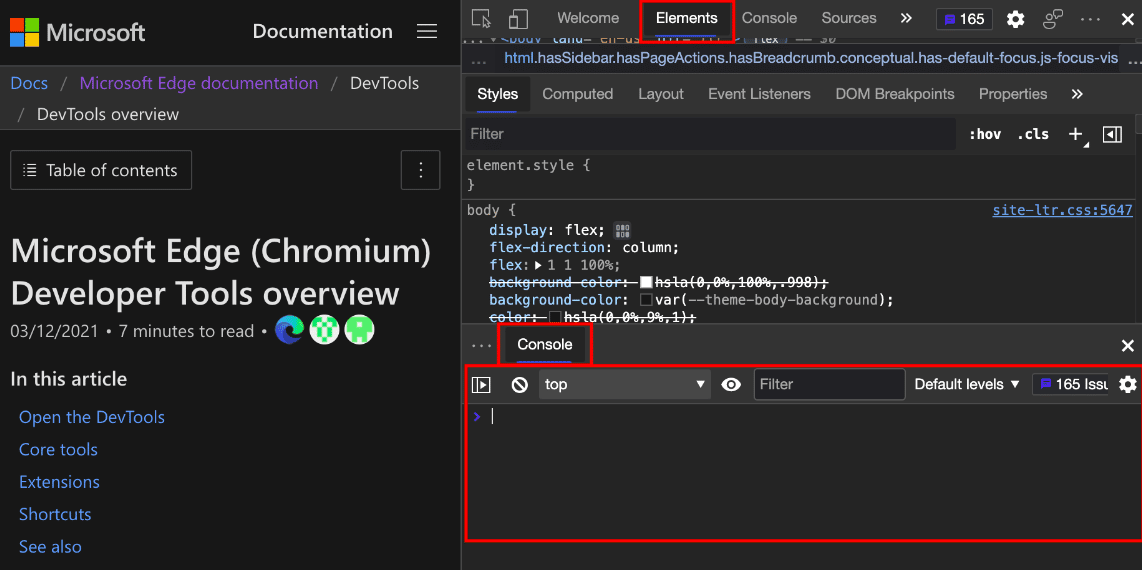Open the top Console tab
1142x570 pixels.
[x=770, y=18]
